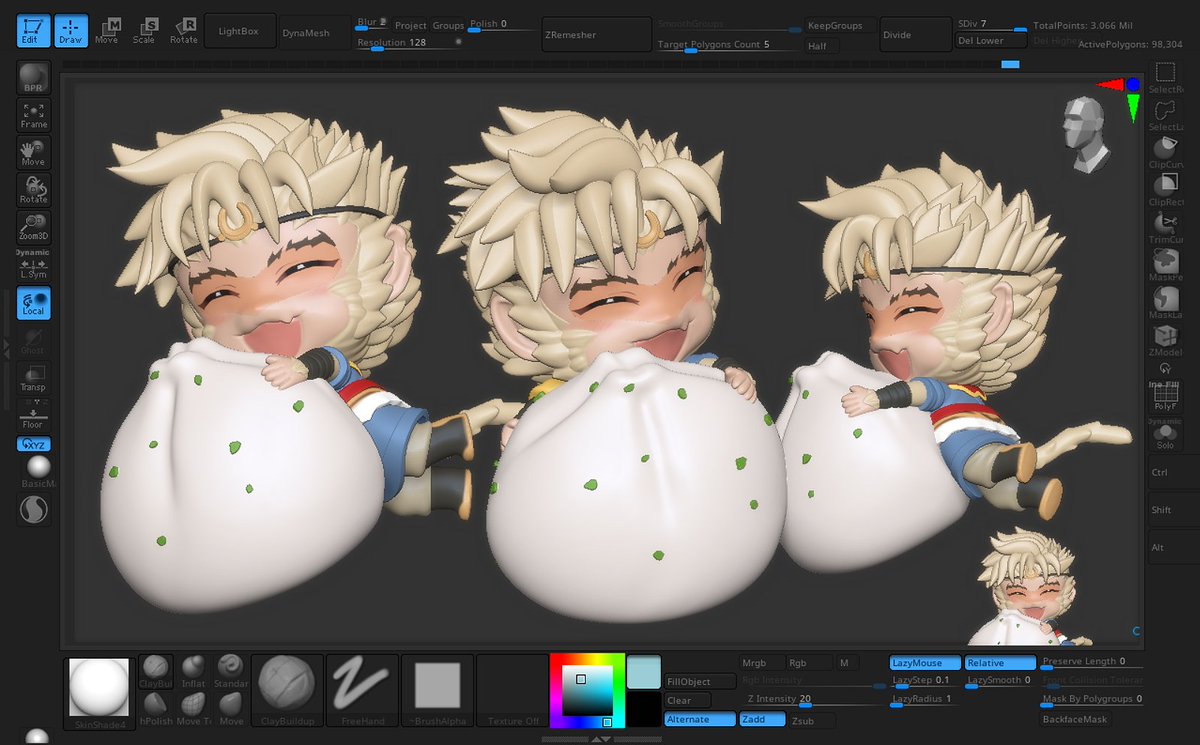Image resolution: width=1200 pixels, height=745 pixels.
Task: Toggle the Local rotation button
Action: [x=34, y=303]
